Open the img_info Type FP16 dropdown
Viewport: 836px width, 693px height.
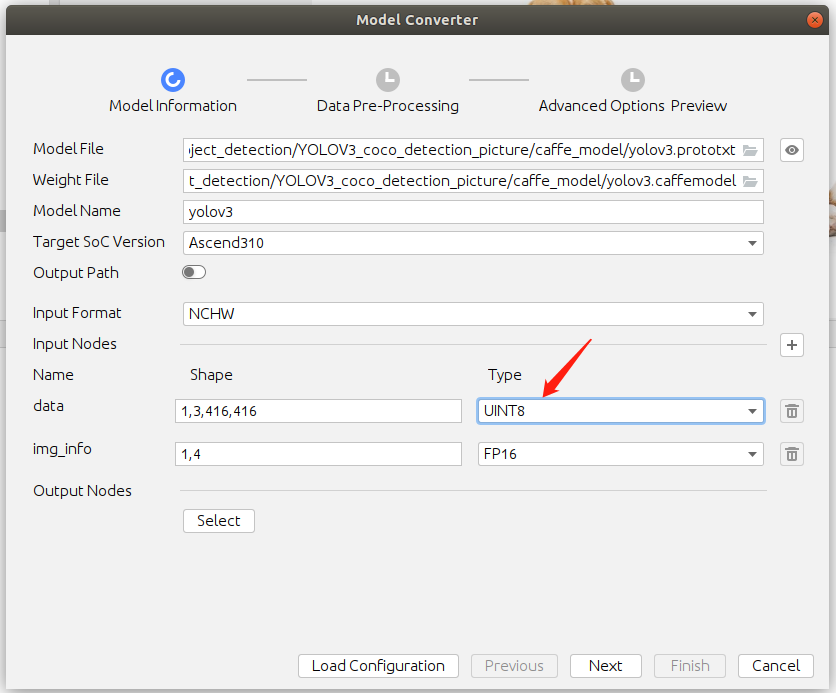coord(620,454)
